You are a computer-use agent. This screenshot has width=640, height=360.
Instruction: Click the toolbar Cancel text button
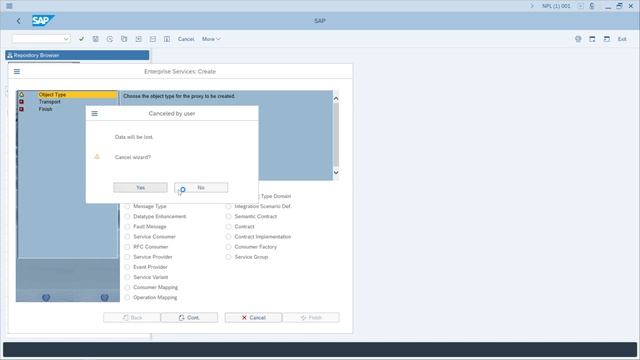pos(186,39)
